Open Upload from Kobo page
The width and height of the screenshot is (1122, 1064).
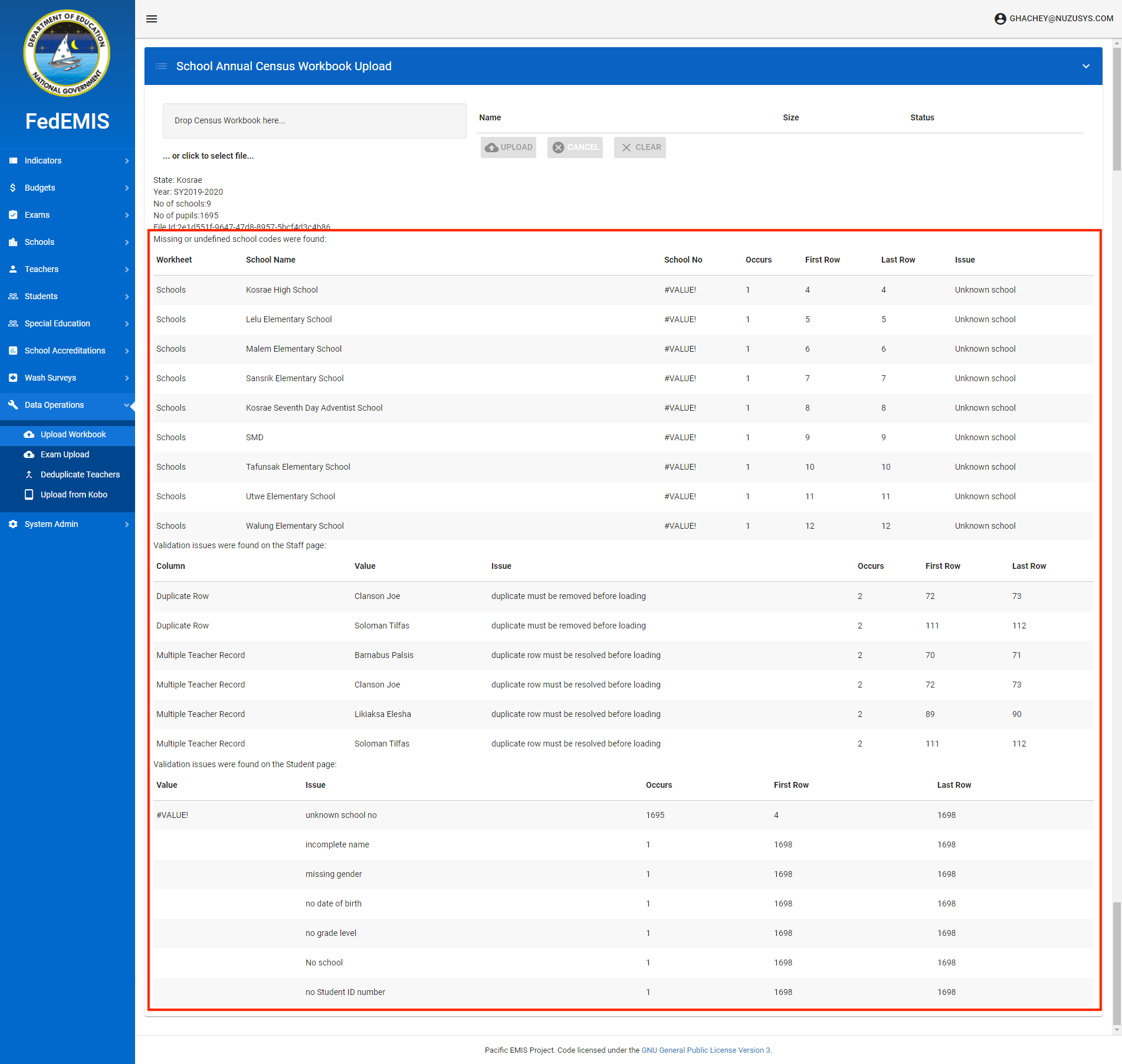(74, 495)
